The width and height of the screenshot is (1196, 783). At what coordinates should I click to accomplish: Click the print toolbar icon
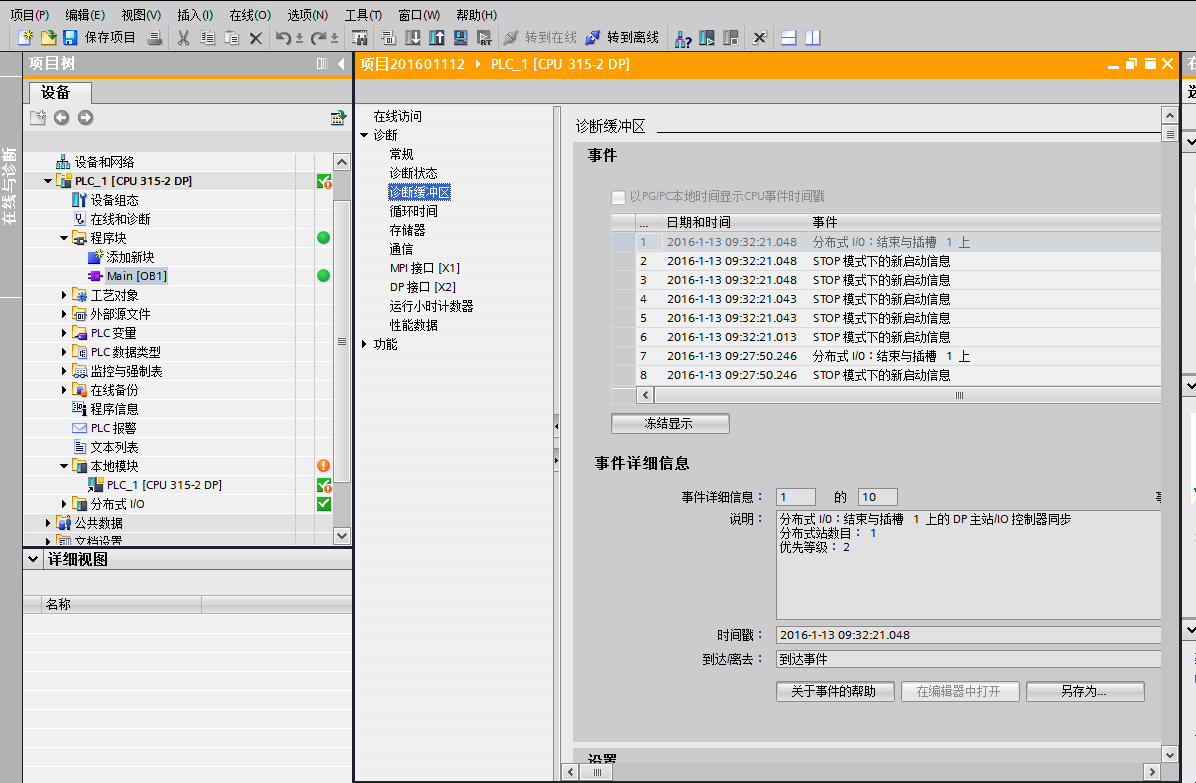click(x=154, y=37)
